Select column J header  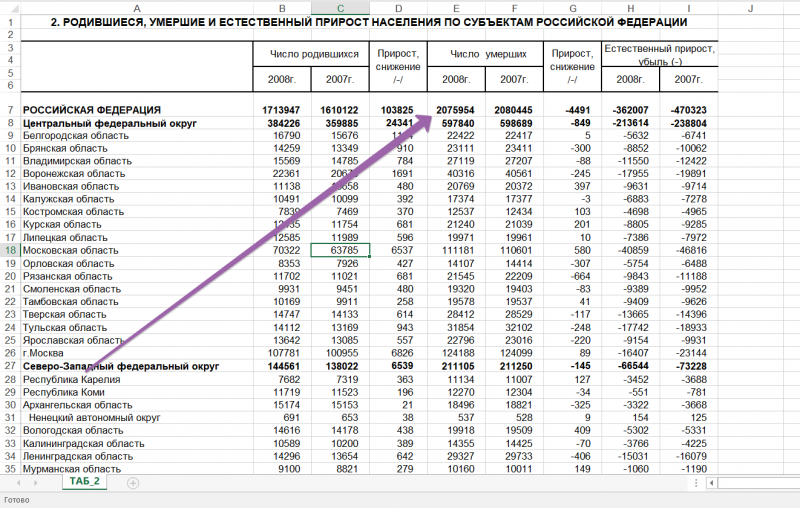[750, 8]
